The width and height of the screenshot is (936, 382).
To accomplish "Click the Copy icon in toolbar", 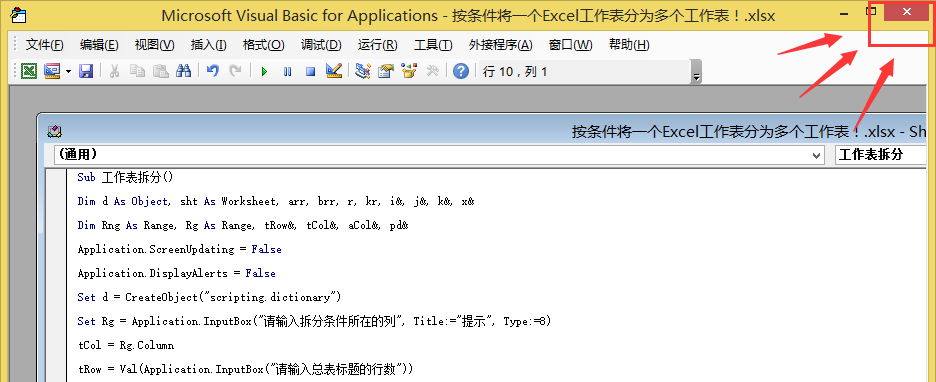I will [x=137, y=72].
